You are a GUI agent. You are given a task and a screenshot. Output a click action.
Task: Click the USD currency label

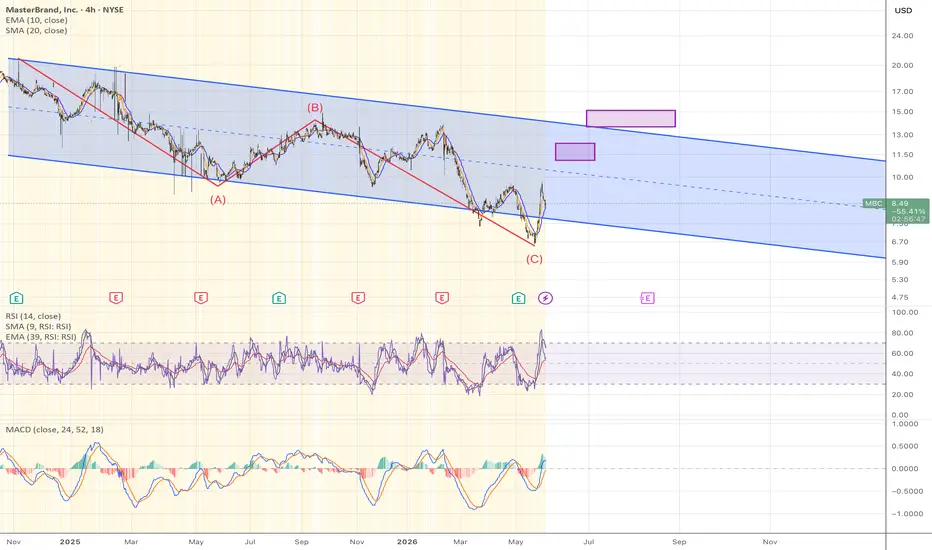tap(903, 10)
